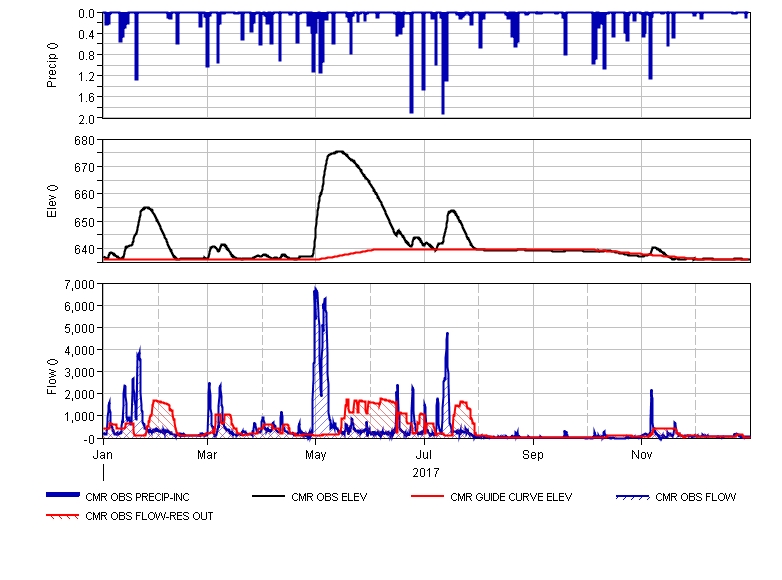This screenshot has height=580, width=782.
Task: Click the Nov label on time axis
Action: coord(641,454)
